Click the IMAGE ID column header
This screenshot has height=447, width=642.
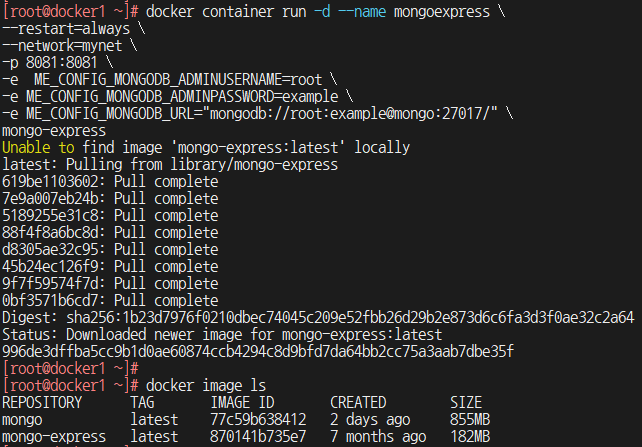coord(242,402)
